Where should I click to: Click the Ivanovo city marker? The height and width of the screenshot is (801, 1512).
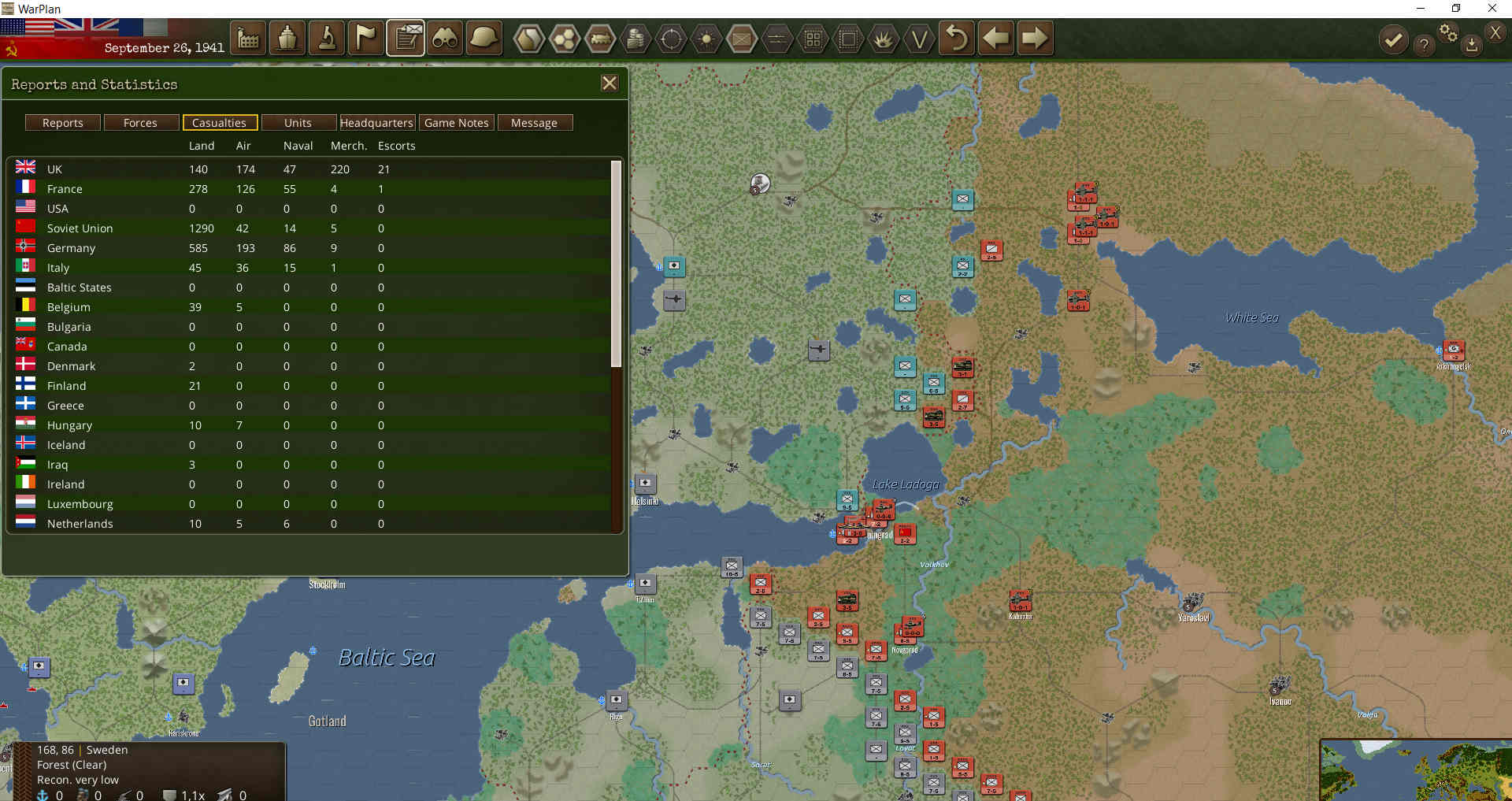click(x=1280, y=685)
